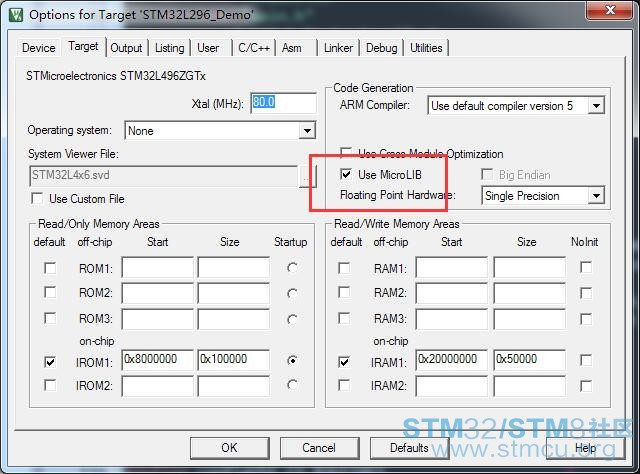Open the Floating Point Hardware dropdown

pyautogui.click(x=596, y=196)
